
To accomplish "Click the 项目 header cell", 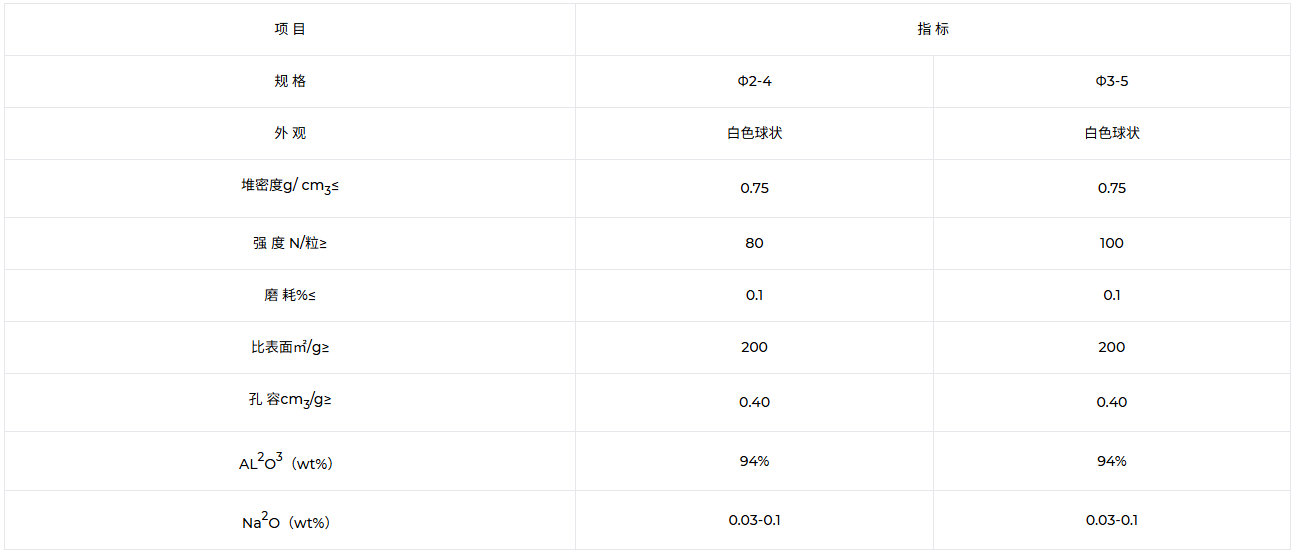I will click(x=290, y=29).
